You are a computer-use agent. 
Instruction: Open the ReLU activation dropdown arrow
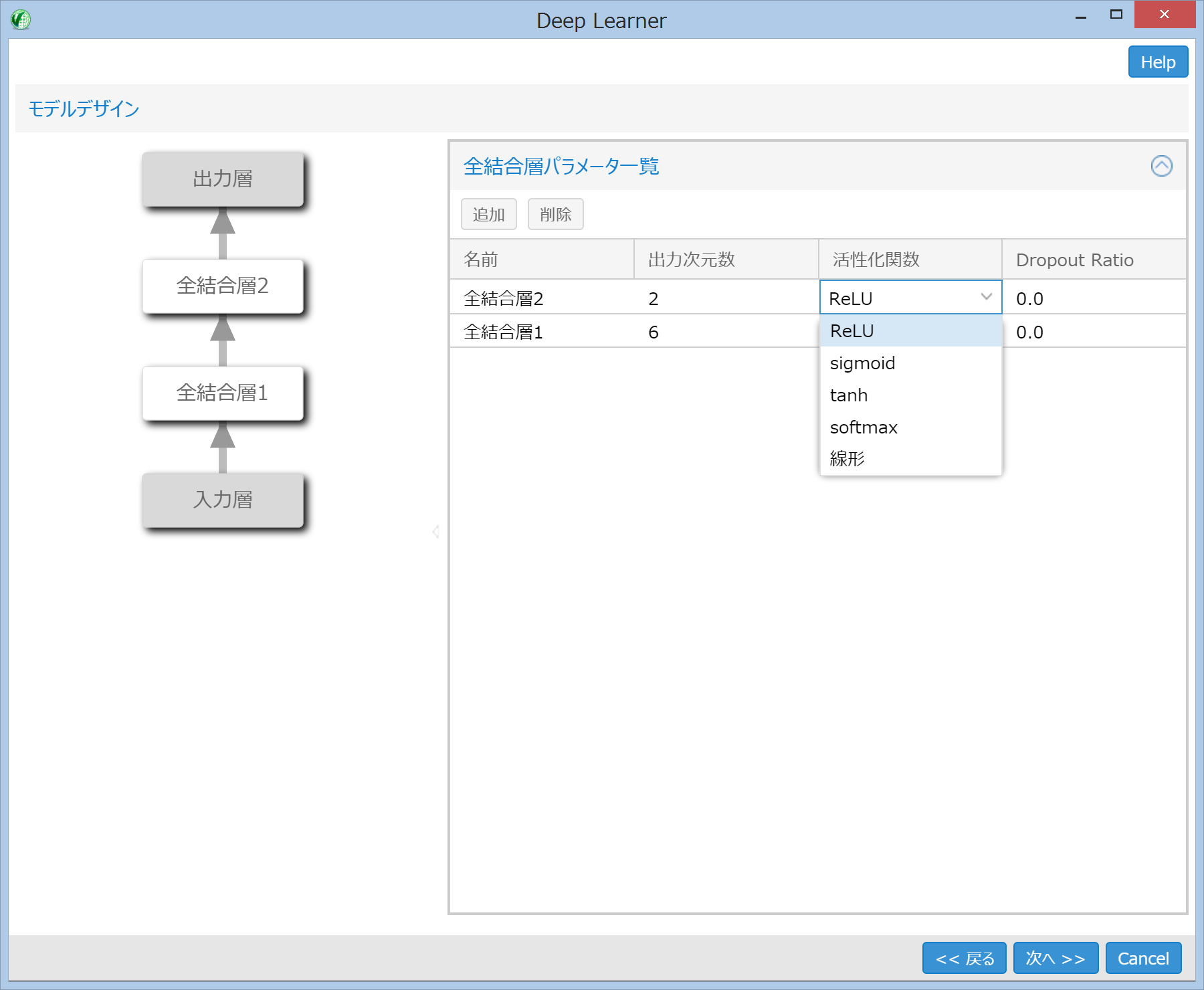click(x=986, y=297)
